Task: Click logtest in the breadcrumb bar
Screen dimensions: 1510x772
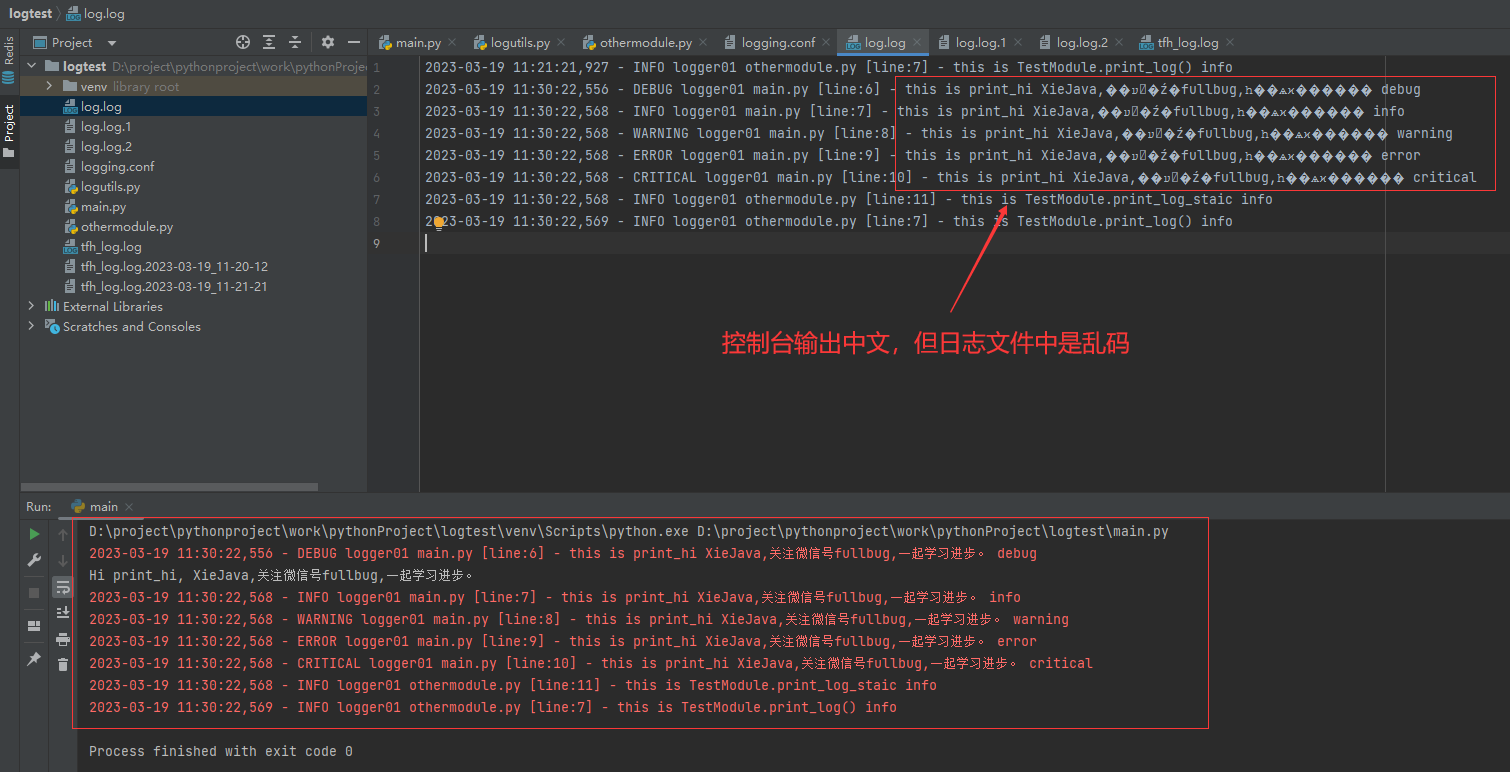Action: point(30,14)
